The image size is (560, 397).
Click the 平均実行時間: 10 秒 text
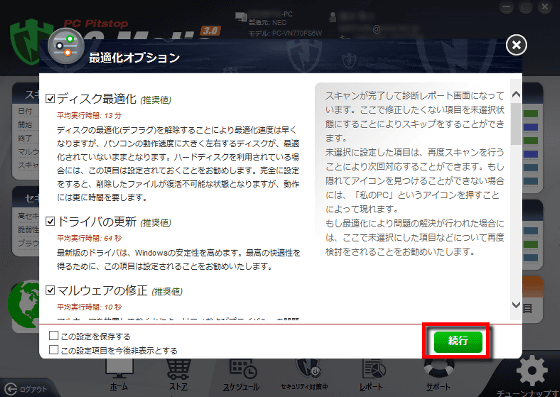coord(89,307)
